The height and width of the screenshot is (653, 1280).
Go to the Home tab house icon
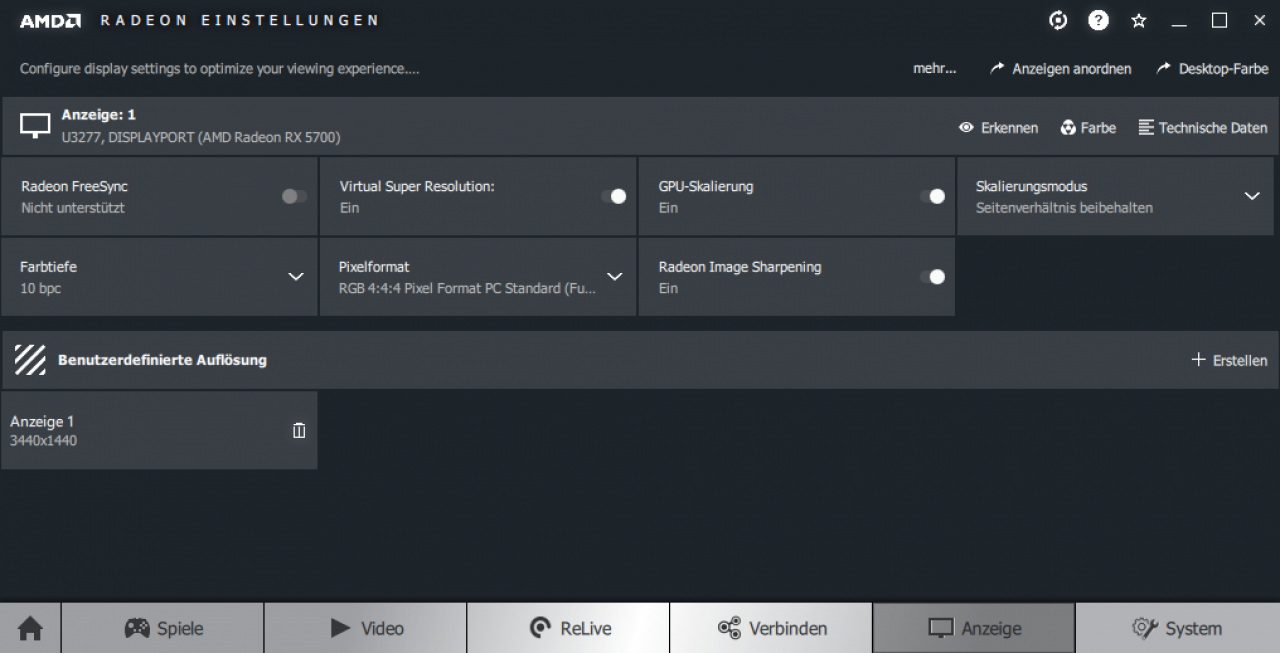pyautogui.click(x=31, y=628)
